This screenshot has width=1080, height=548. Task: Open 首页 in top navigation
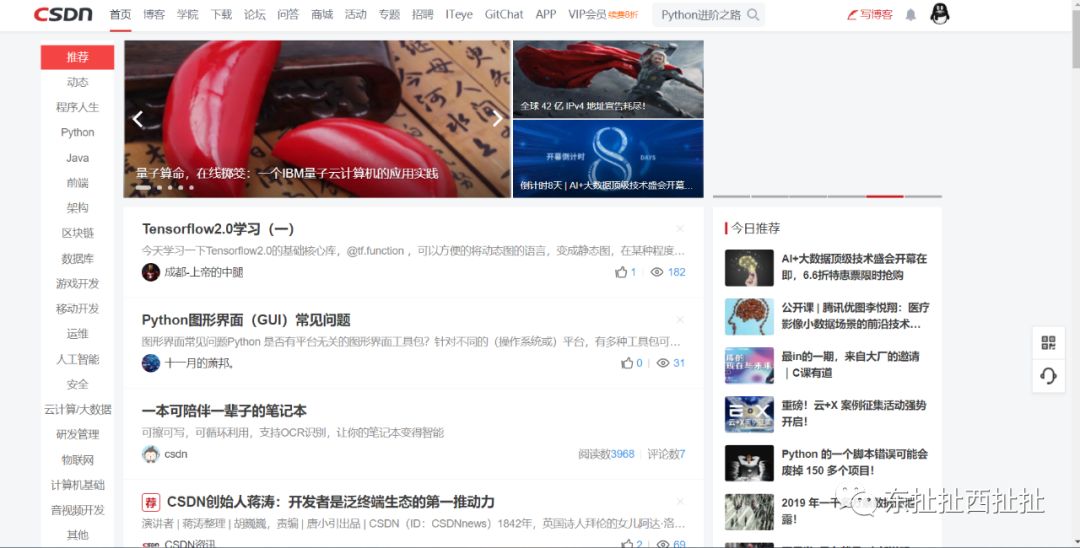[121, 14]
